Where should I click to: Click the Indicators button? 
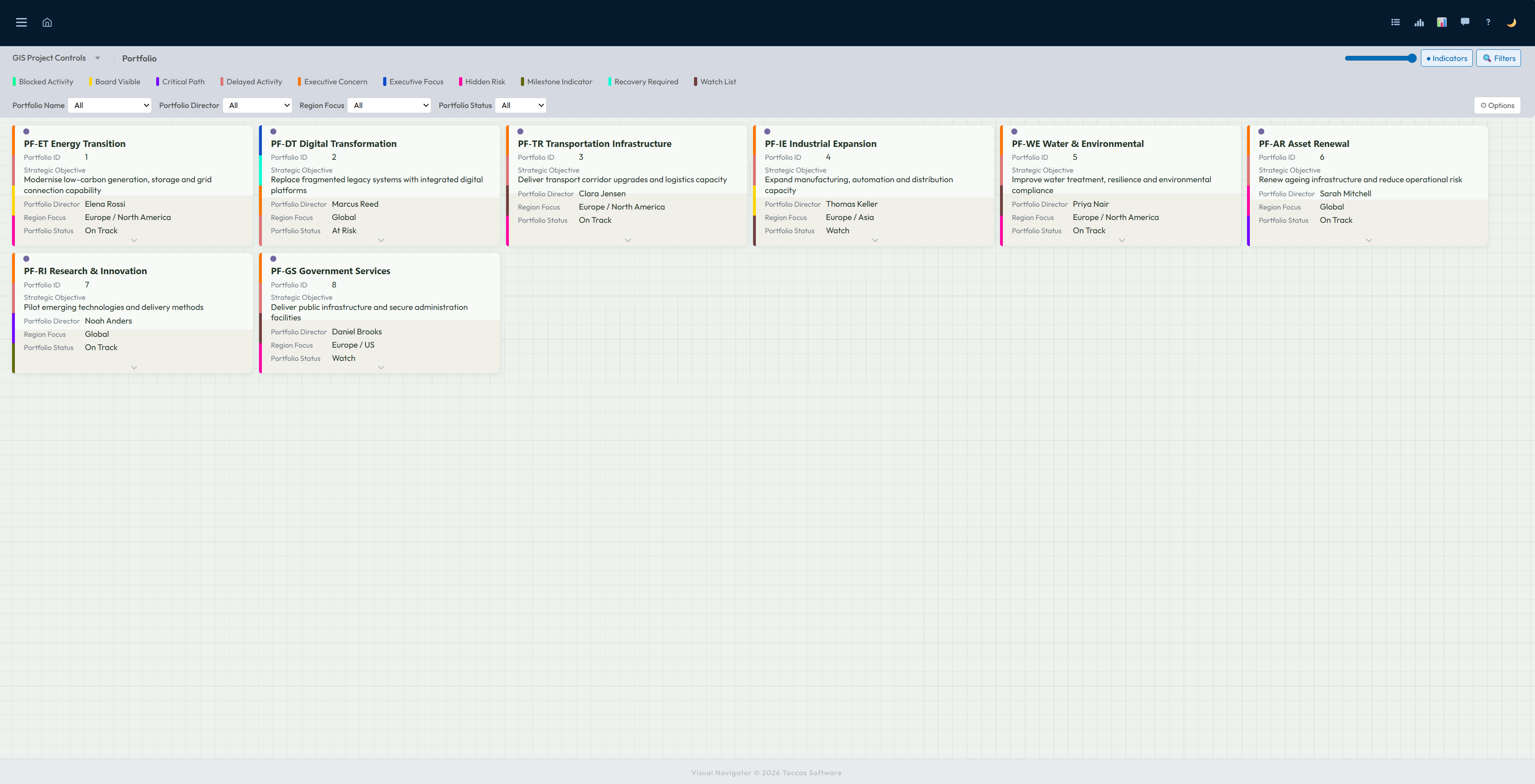tap(1447, 58)
